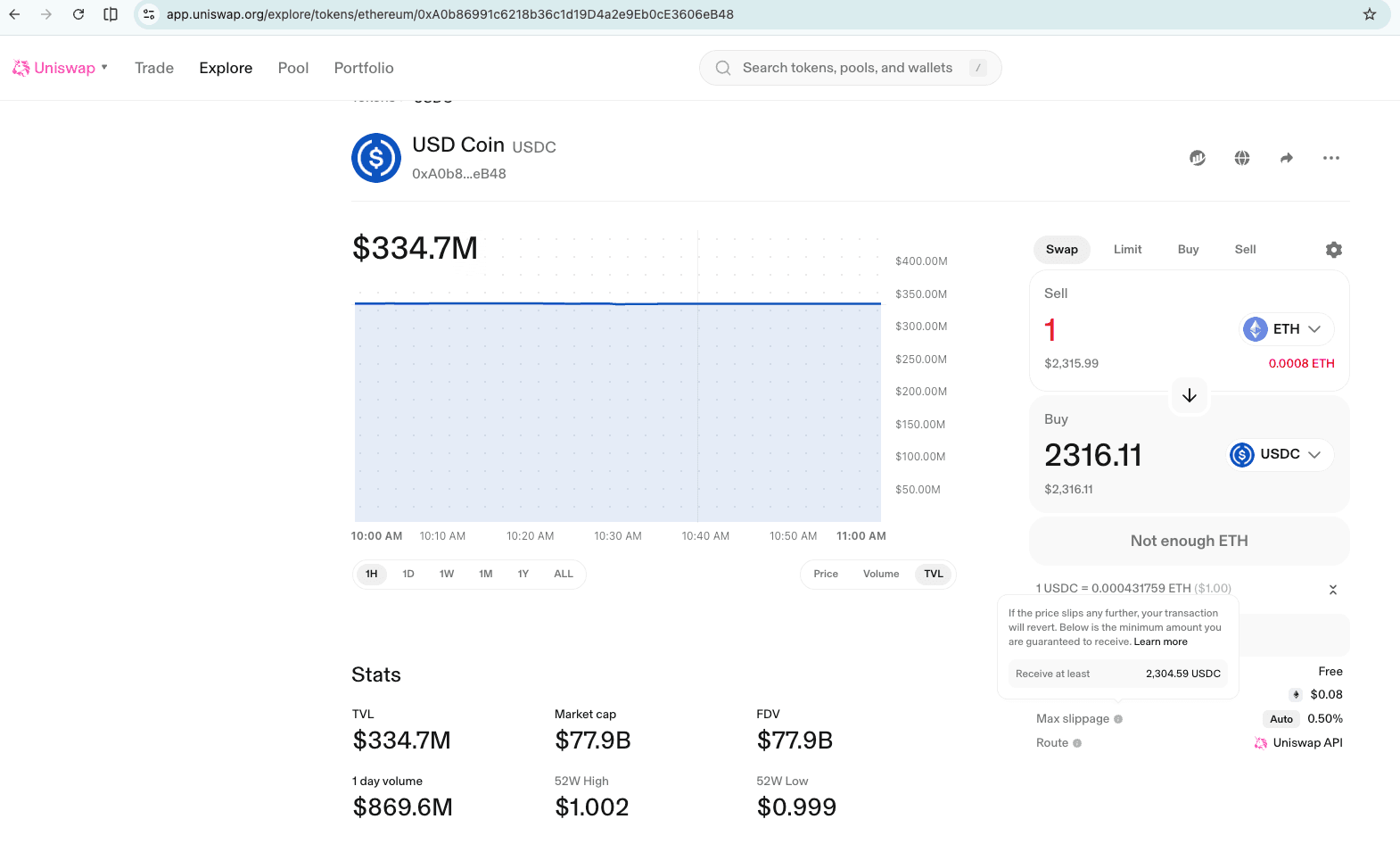Click the $1.002 52W High value

click(592, 807)
